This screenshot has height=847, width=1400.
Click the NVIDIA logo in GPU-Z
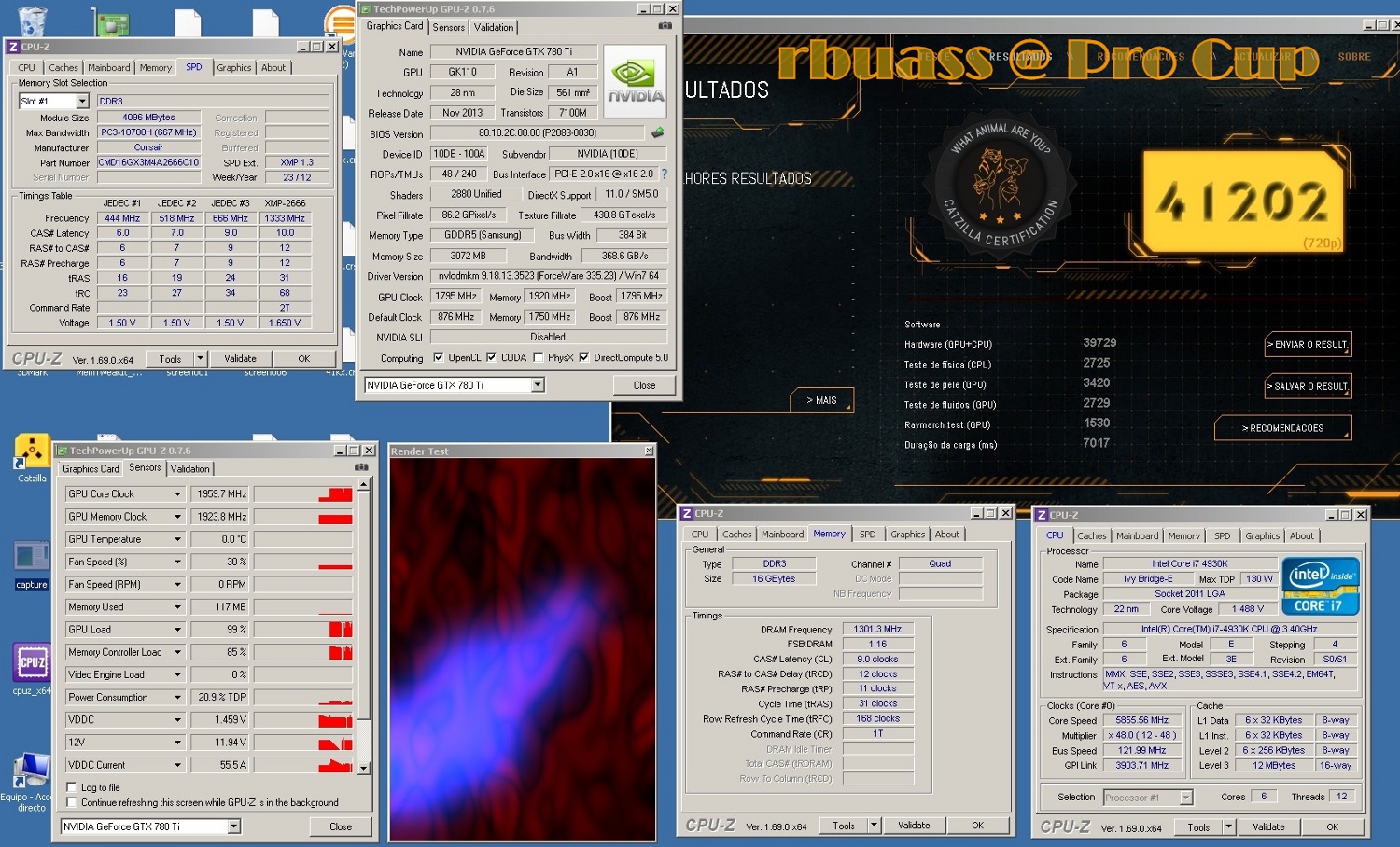pyautogui.click(x=635, y=81)
